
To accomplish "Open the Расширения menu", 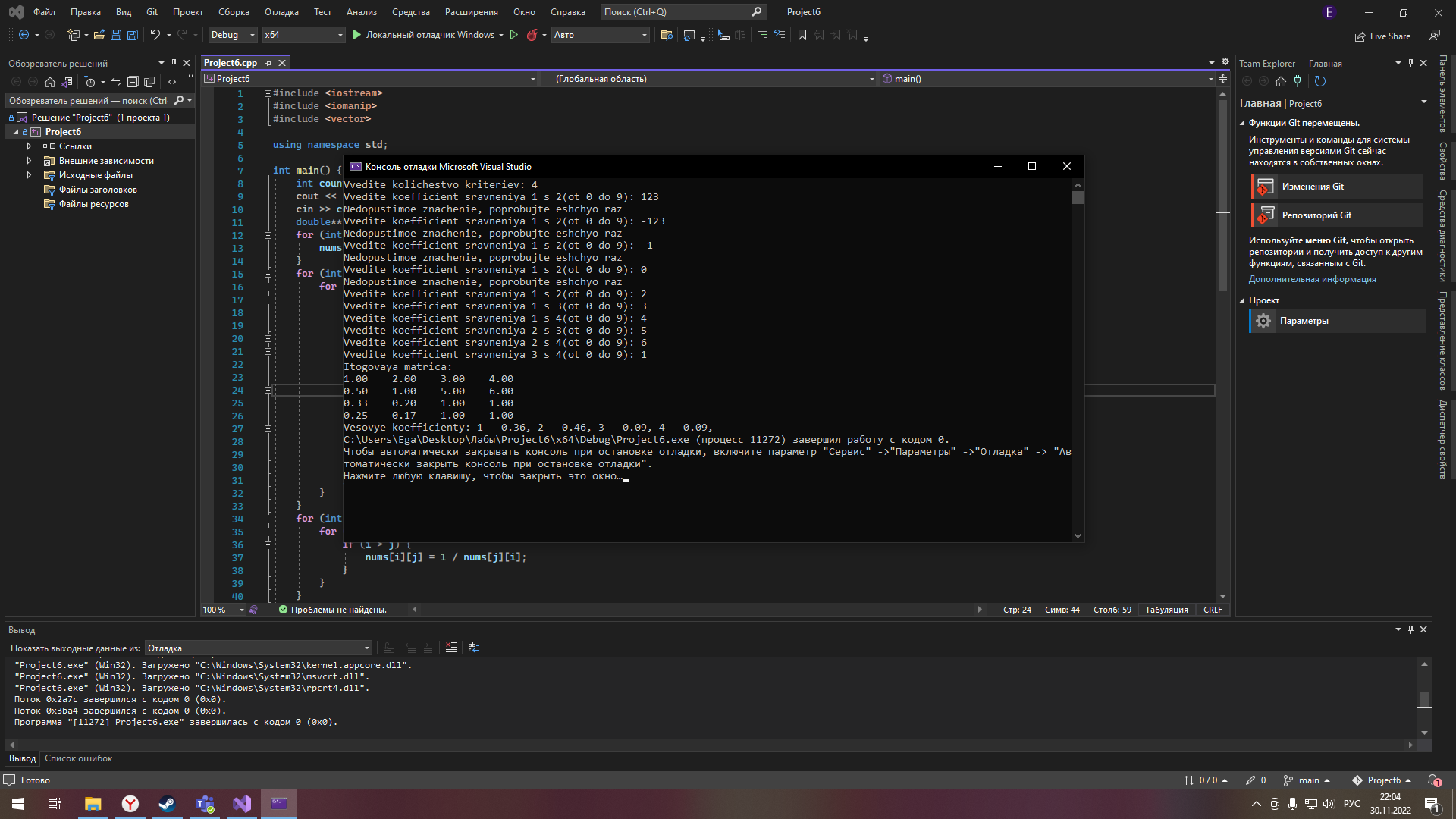I will [472, 12].
